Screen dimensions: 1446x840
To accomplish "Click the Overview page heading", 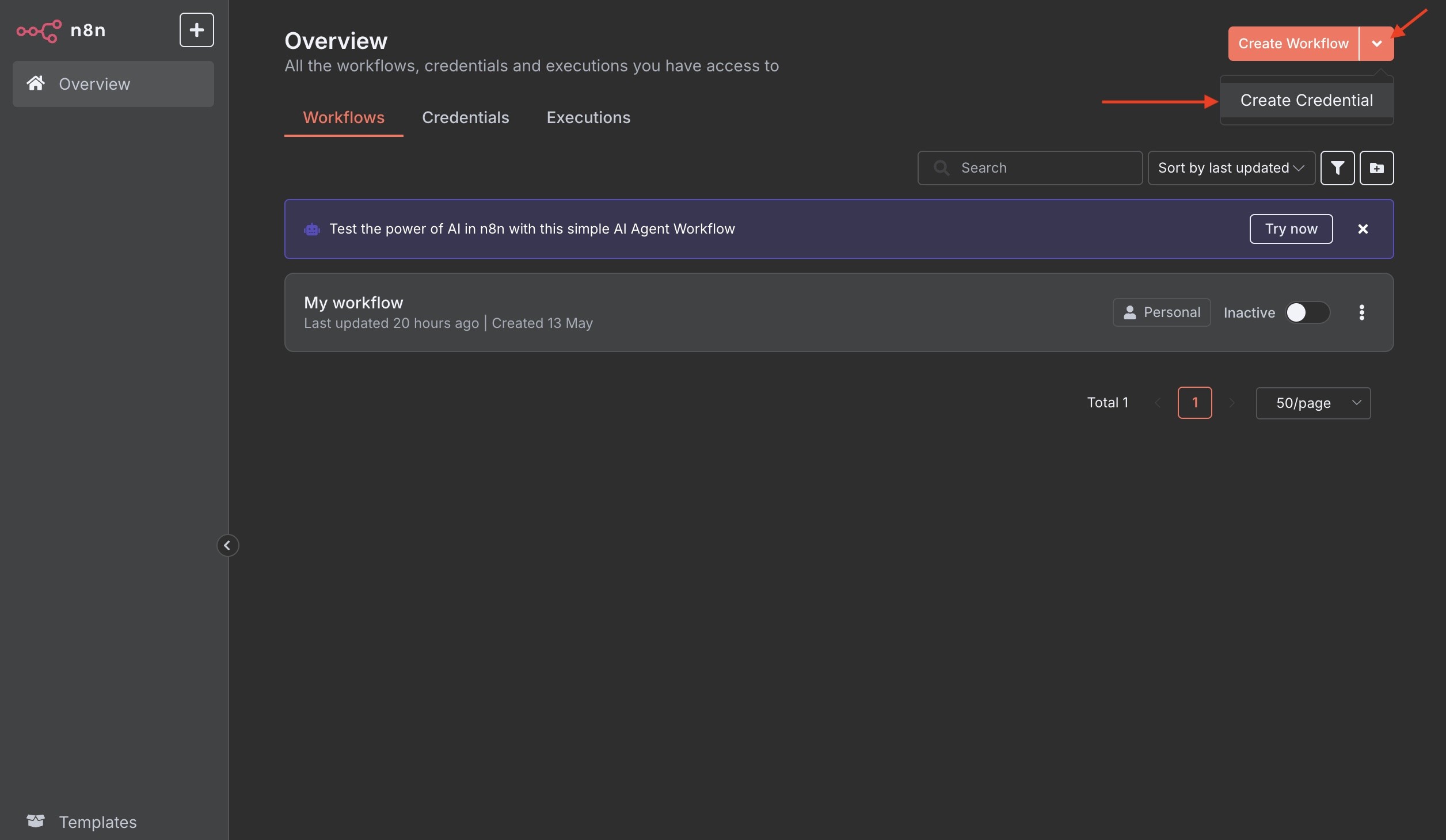I will [x=336, y=41].
